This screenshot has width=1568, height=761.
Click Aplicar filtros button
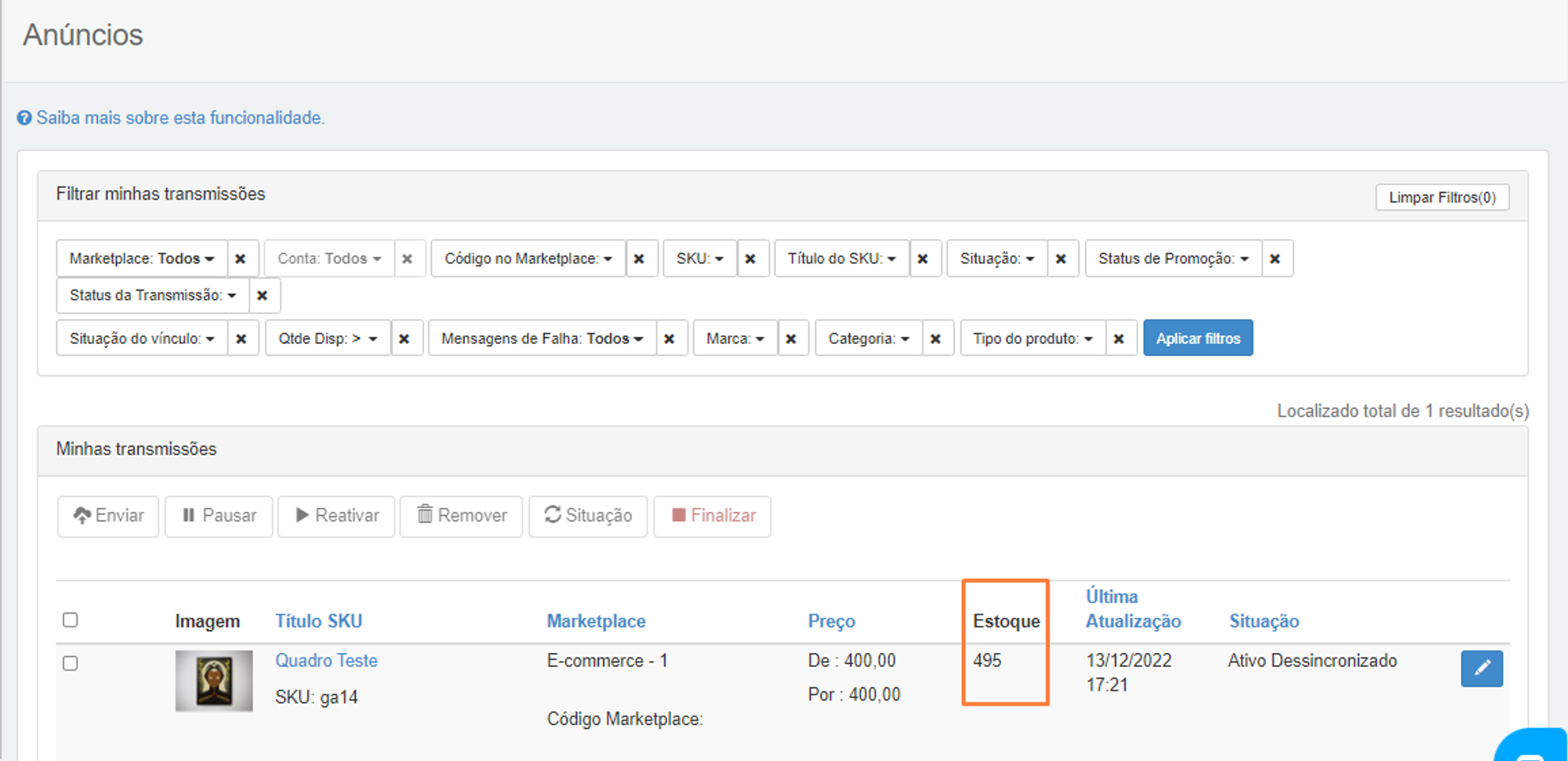(1198, 339)
